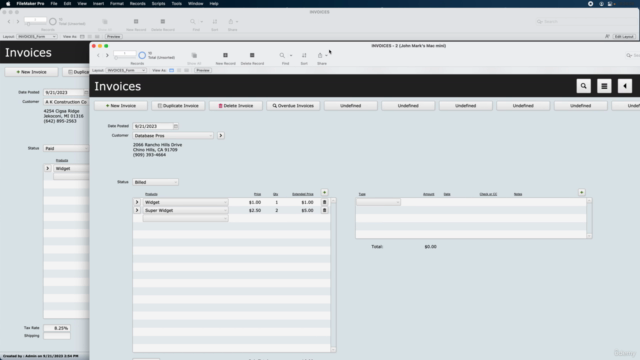Click Super Widget quantity value 2
Viewport: 640px width, 360px height.
[276, 210]
